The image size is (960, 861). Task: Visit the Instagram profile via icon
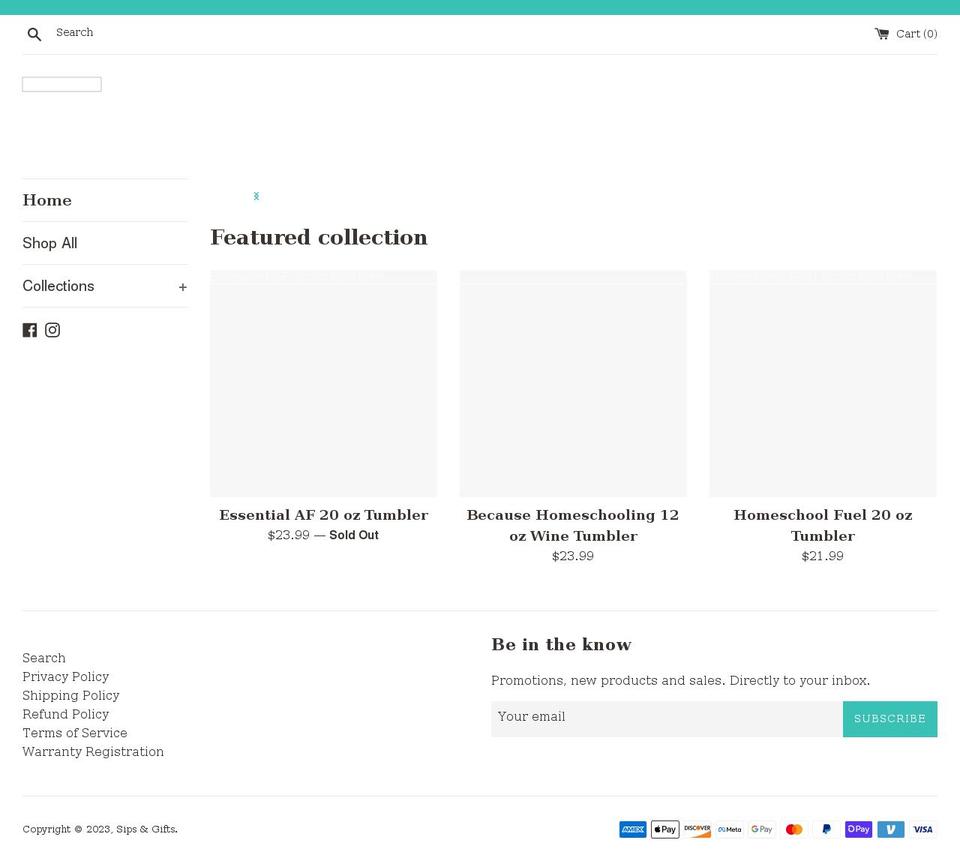pos(53,330)
